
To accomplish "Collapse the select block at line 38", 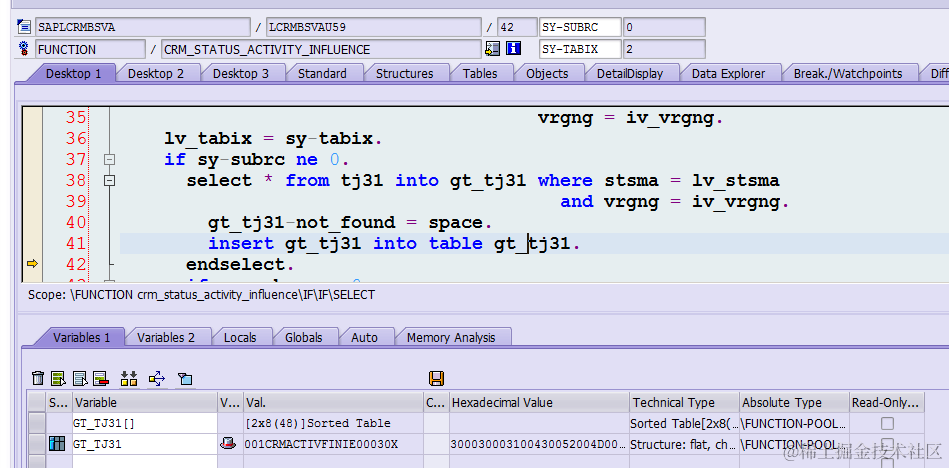I will [x=110, y=180].
